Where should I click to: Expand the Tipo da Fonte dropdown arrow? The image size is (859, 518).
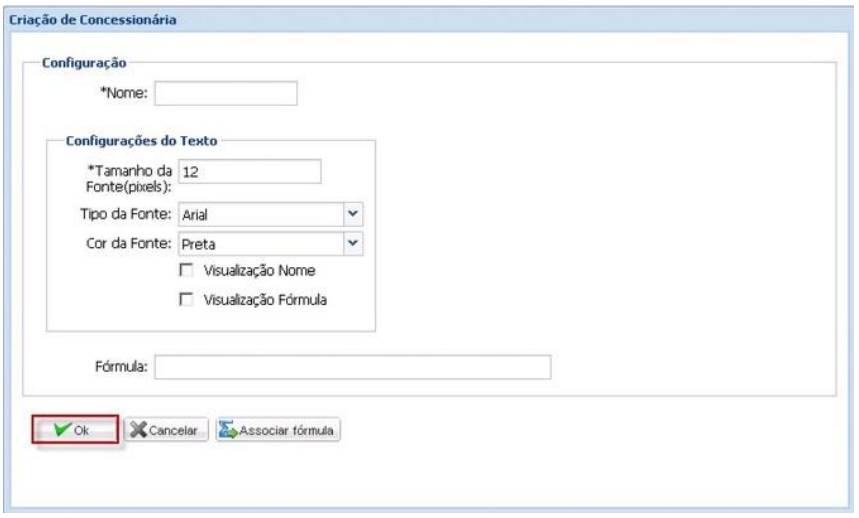(x=351, y=214)
